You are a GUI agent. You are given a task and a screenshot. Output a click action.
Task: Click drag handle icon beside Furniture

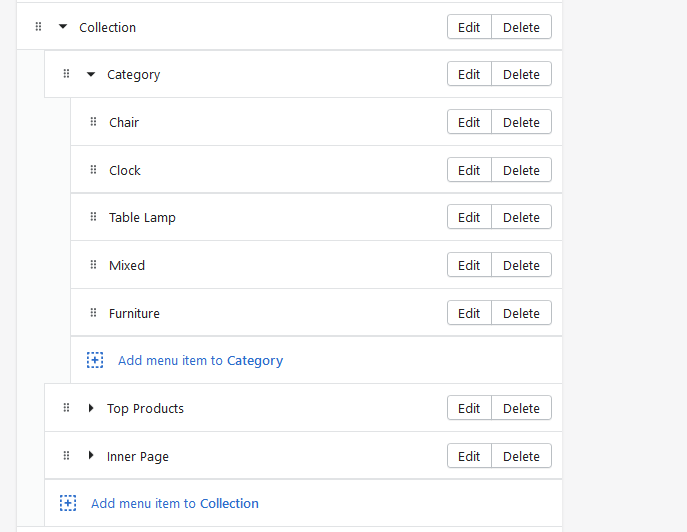tap(94, 313)
